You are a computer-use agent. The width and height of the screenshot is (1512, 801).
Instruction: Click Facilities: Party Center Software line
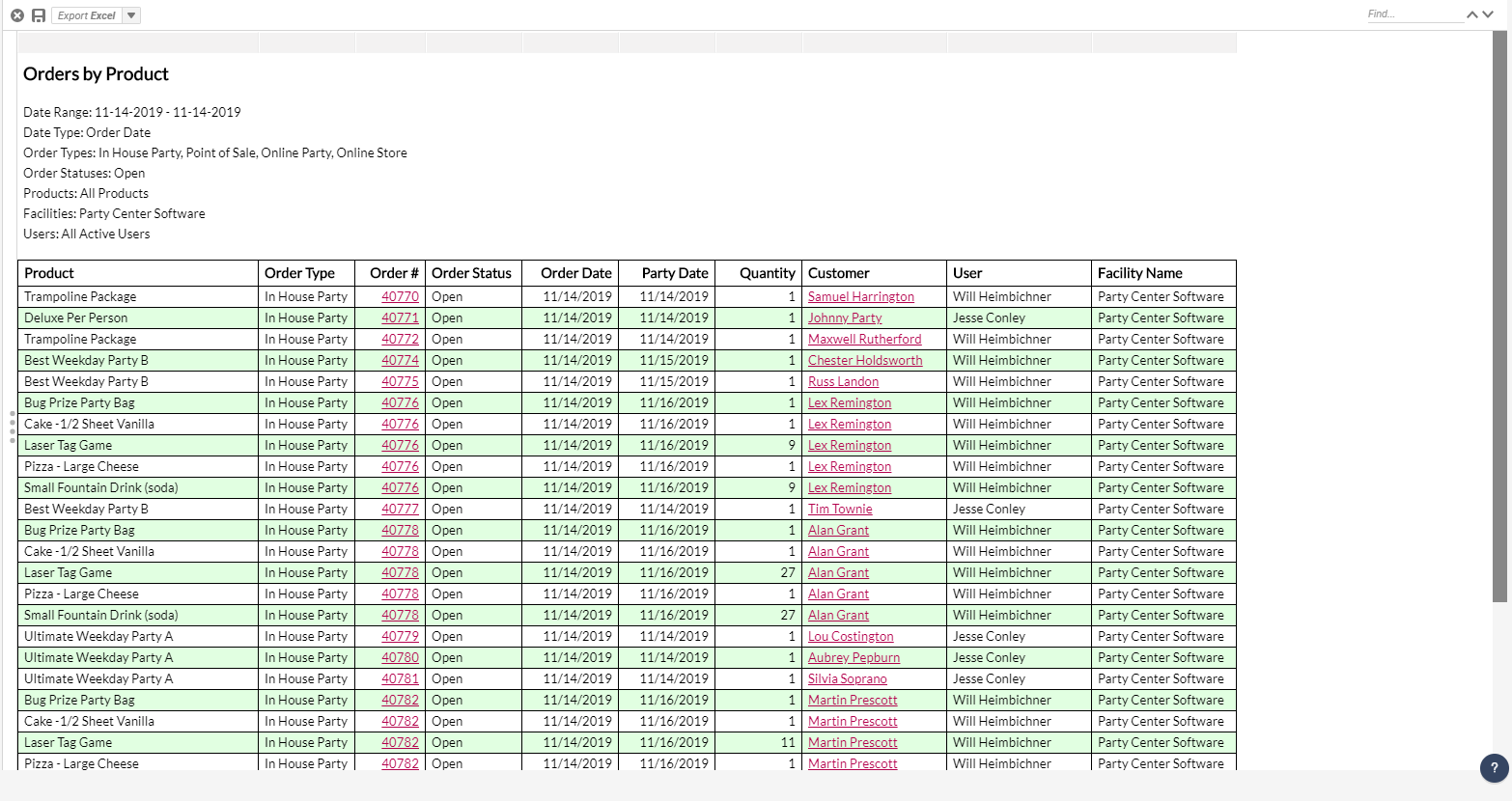point(114,213)
